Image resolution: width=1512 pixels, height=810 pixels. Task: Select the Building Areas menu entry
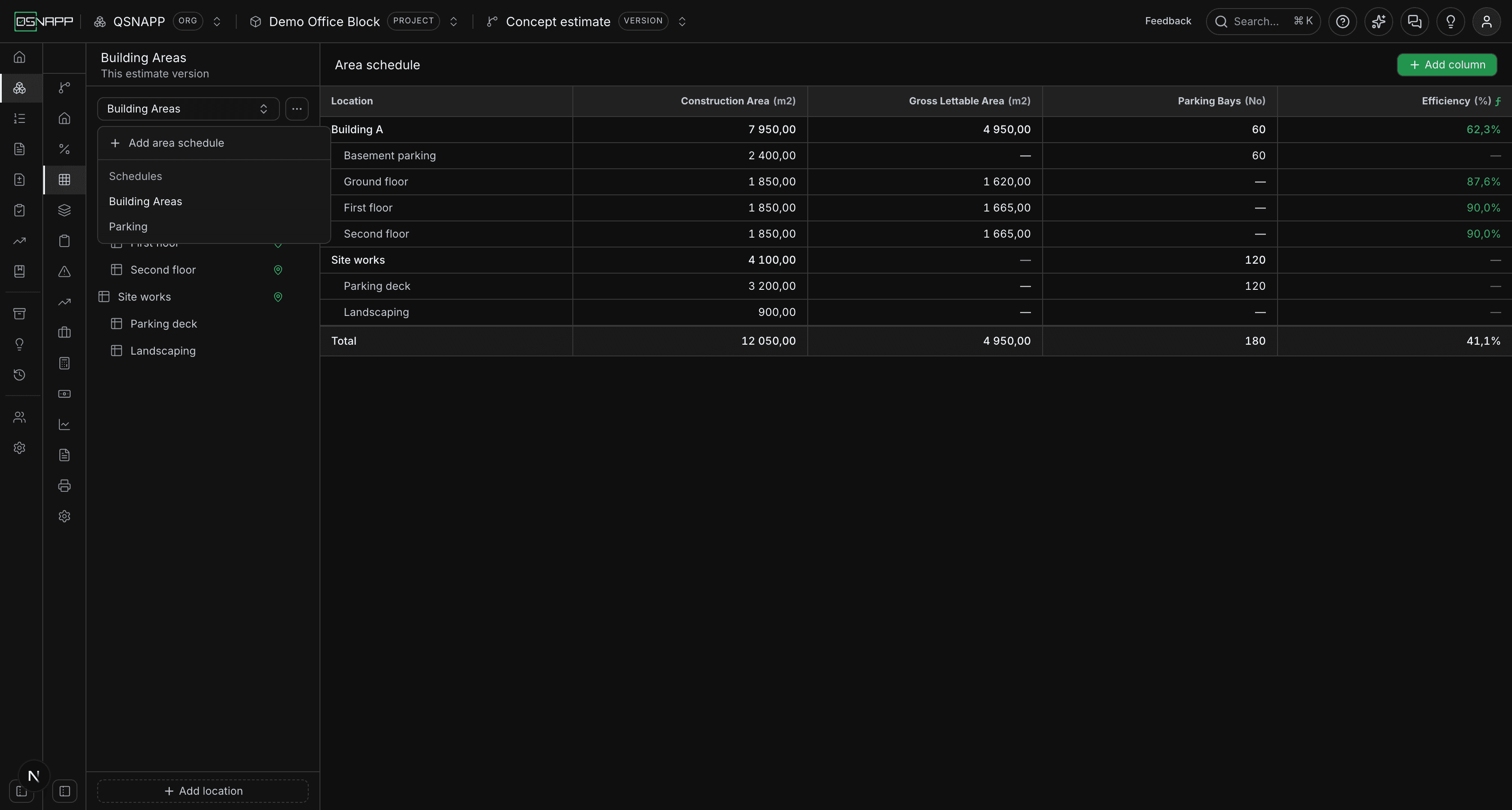click(x=214, y=201)
